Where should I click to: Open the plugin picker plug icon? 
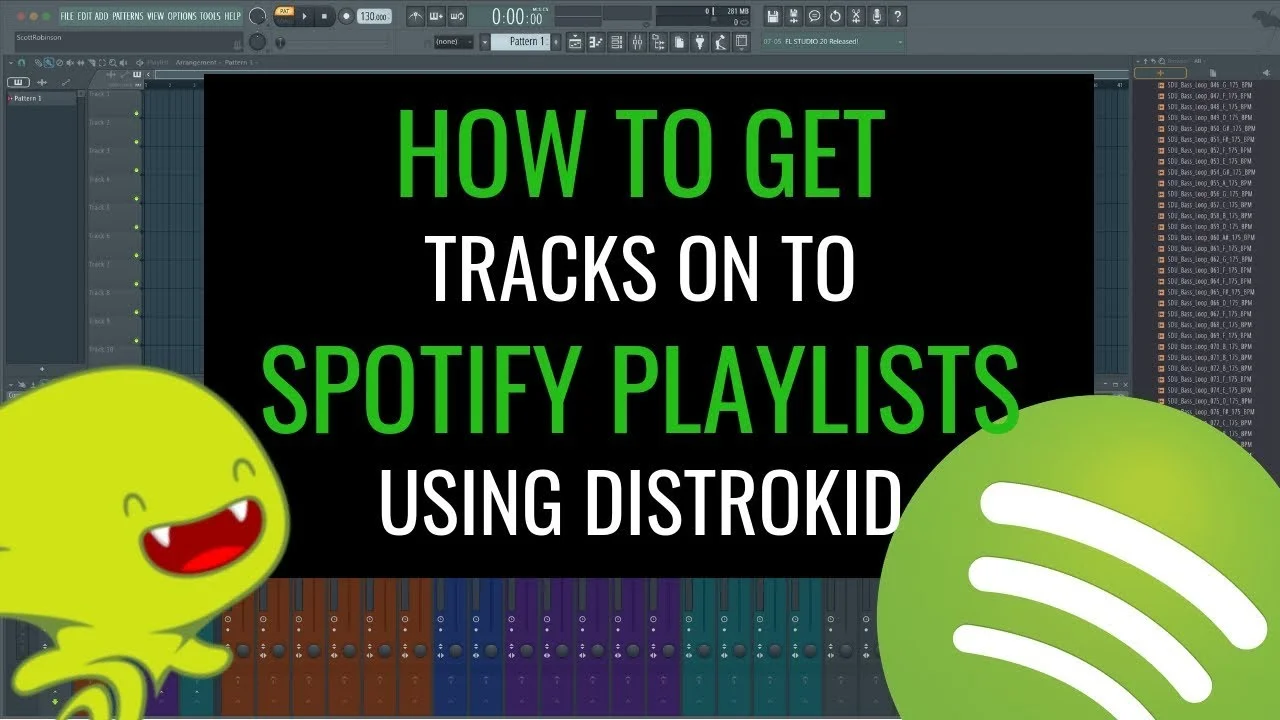click(700, 42)
